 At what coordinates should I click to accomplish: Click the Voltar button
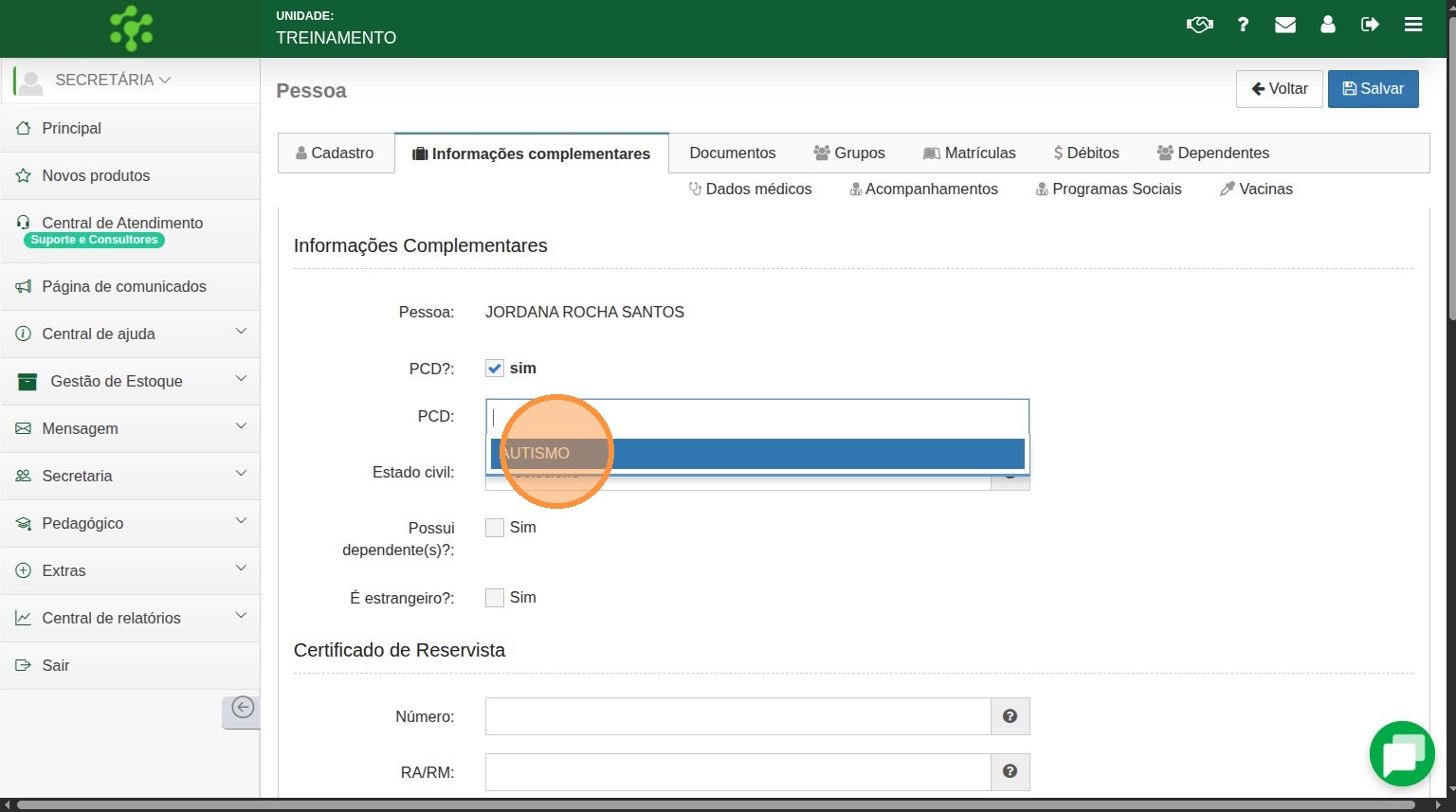point(1279,89)
